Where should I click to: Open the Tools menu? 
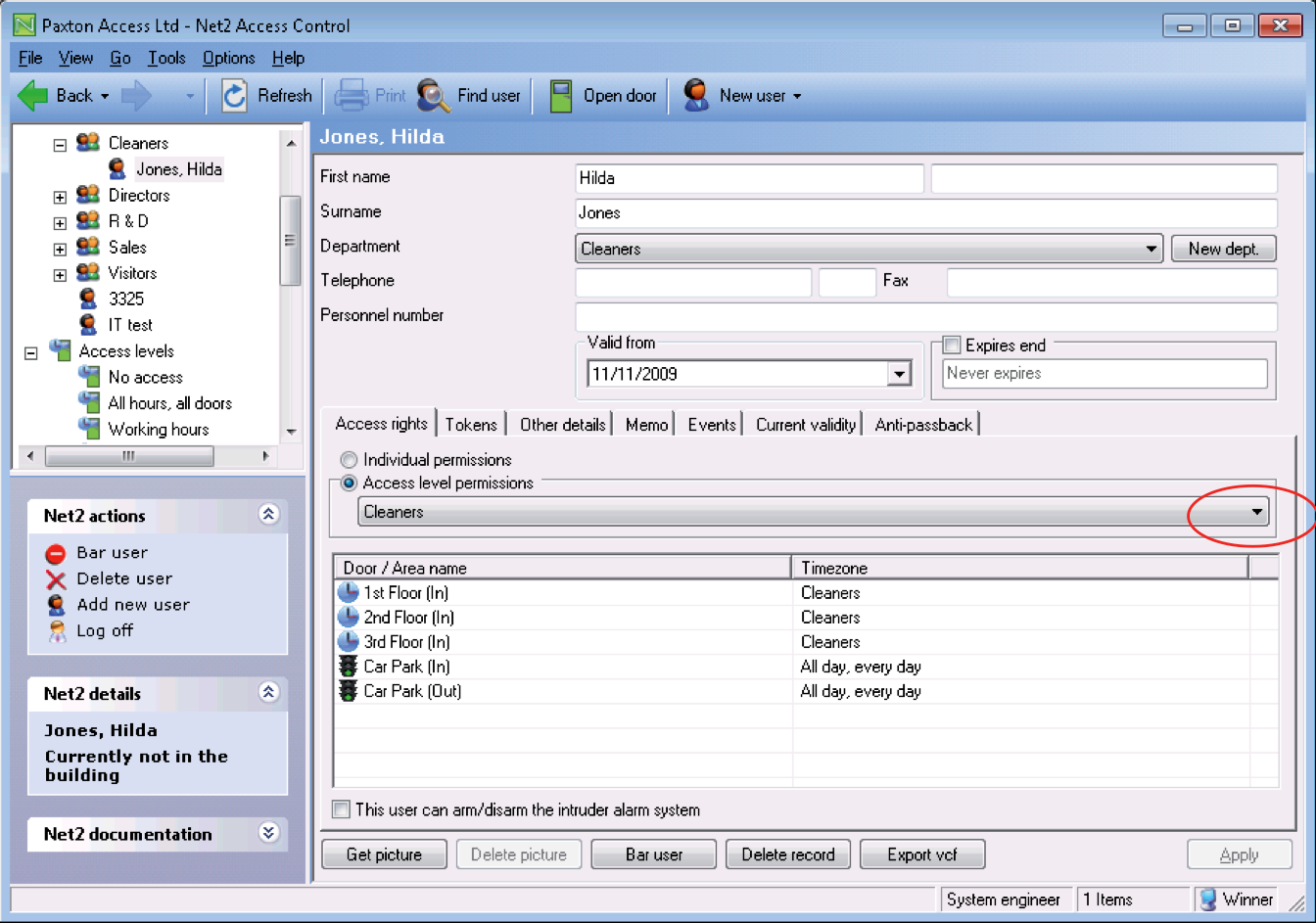[x=165, y=58]
